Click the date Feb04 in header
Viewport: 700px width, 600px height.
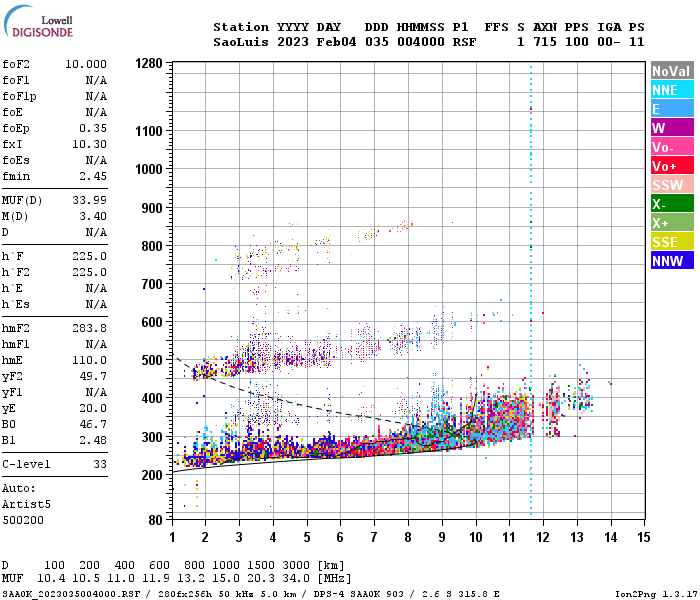point(337,42)
